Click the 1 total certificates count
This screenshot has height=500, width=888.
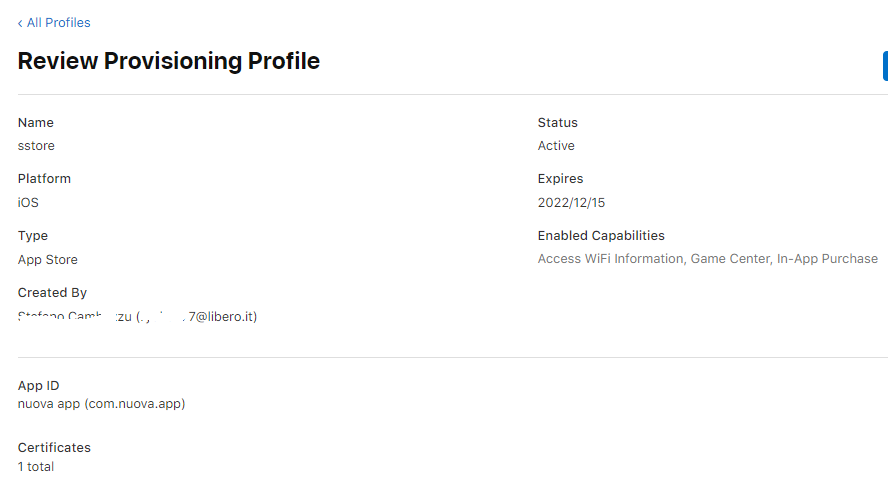36,467
